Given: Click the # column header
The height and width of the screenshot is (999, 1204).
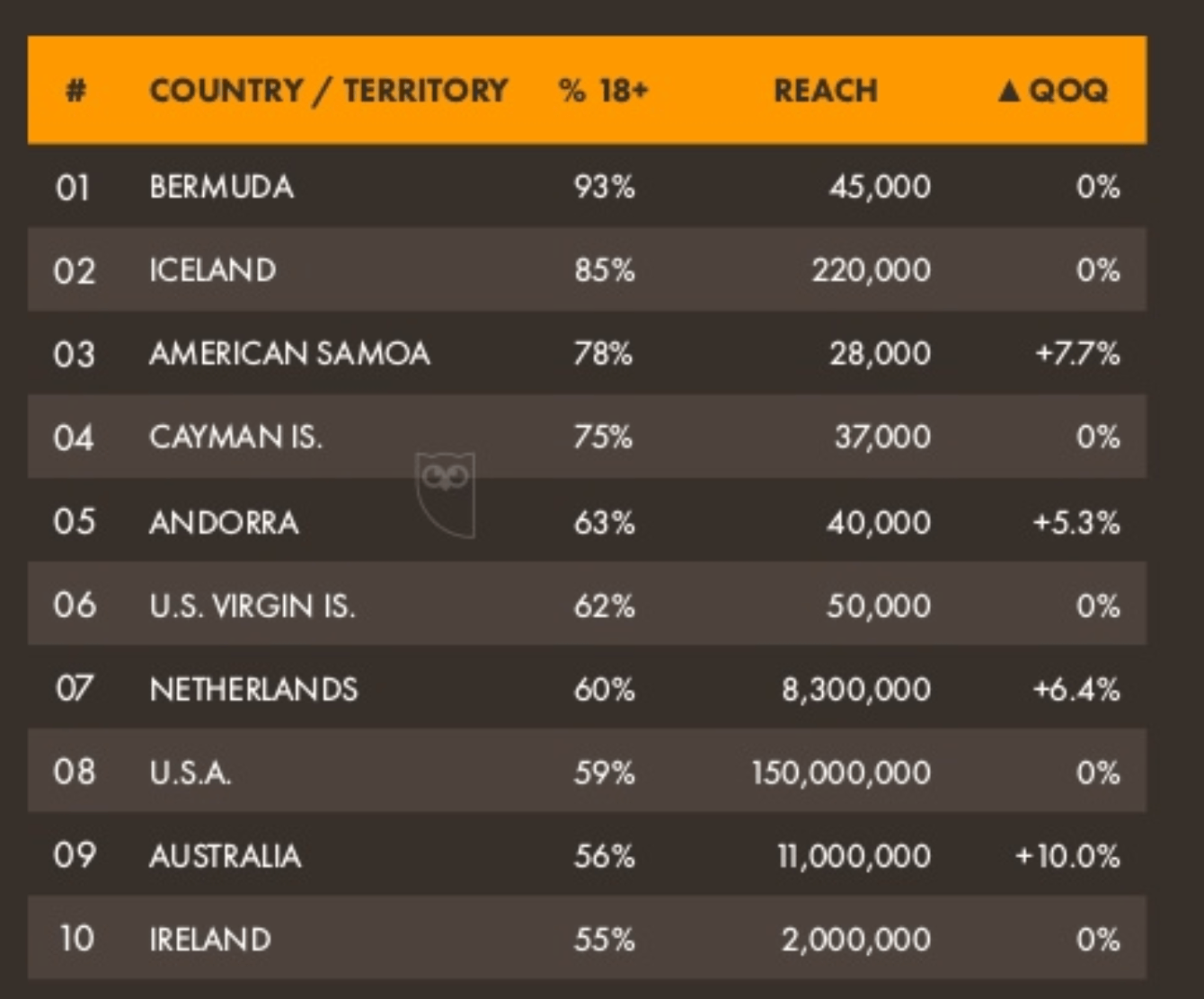Looking at the screenshot, I should tap(76, 91).
